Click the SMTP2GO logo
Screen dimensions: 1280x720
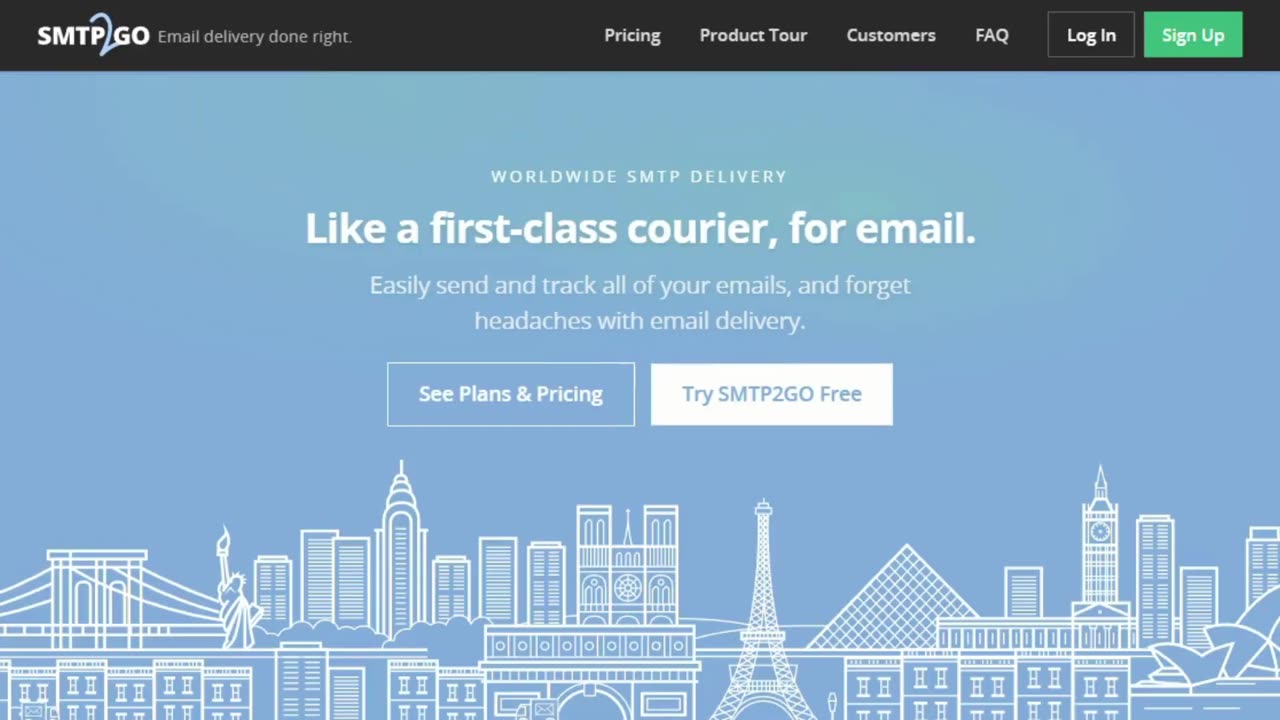(x=93, y=35)
